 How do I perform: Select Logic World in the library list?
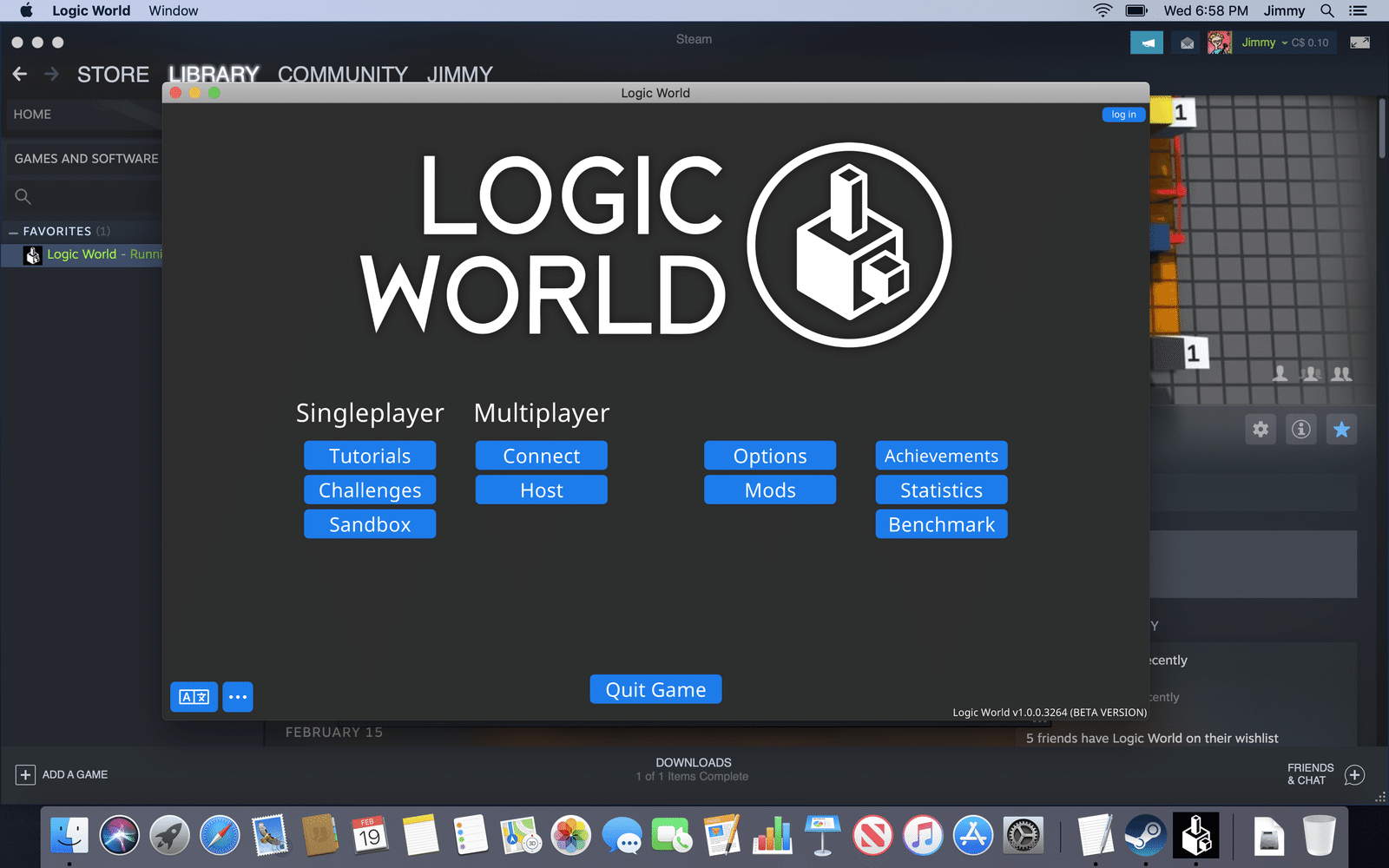pyautogui.click(x=82, y=254)
